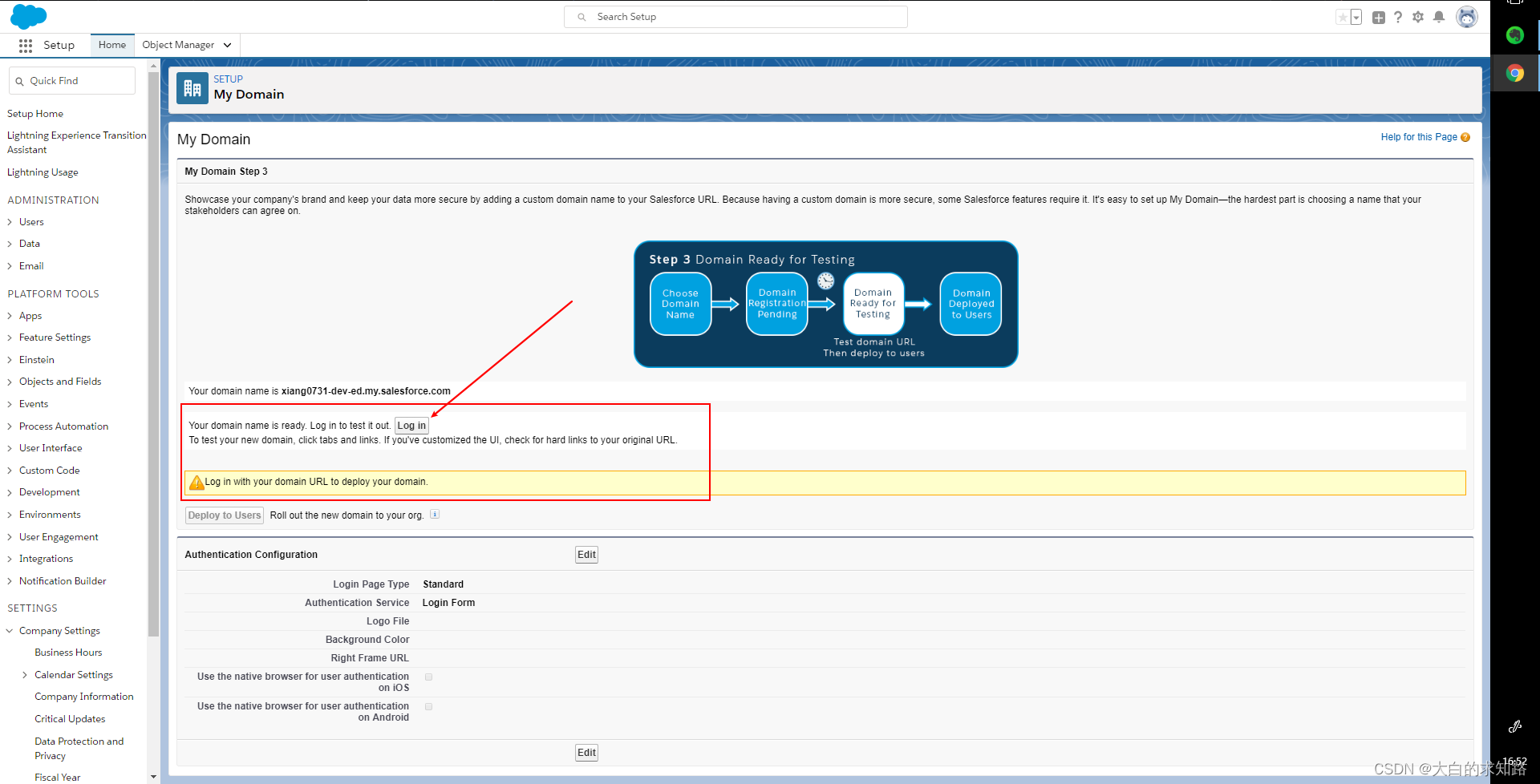The image size is (1540, 784).
Task: Click the info icon beside Deploy to Users text
Action: tap(435, 514)
